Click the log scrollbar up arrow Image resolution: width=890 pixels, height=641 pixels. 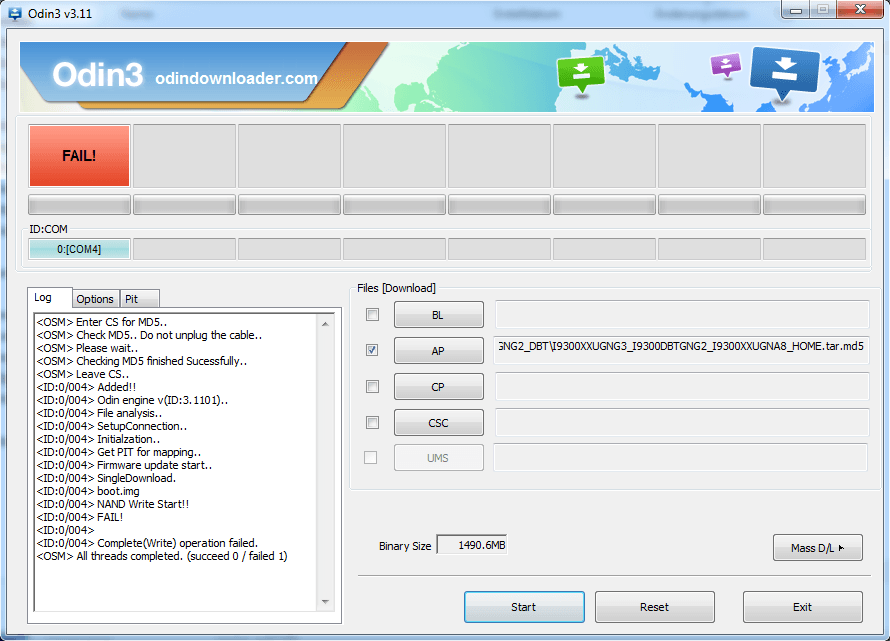click(325, 324)
